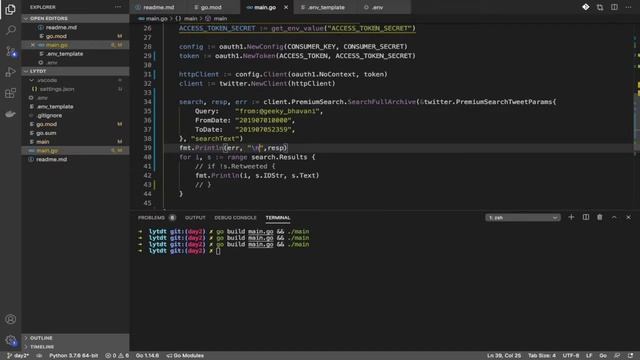This screenshot has width=640, height=360.
Task: Collapse the .vscode folder
Action: (x=47, y=80)
